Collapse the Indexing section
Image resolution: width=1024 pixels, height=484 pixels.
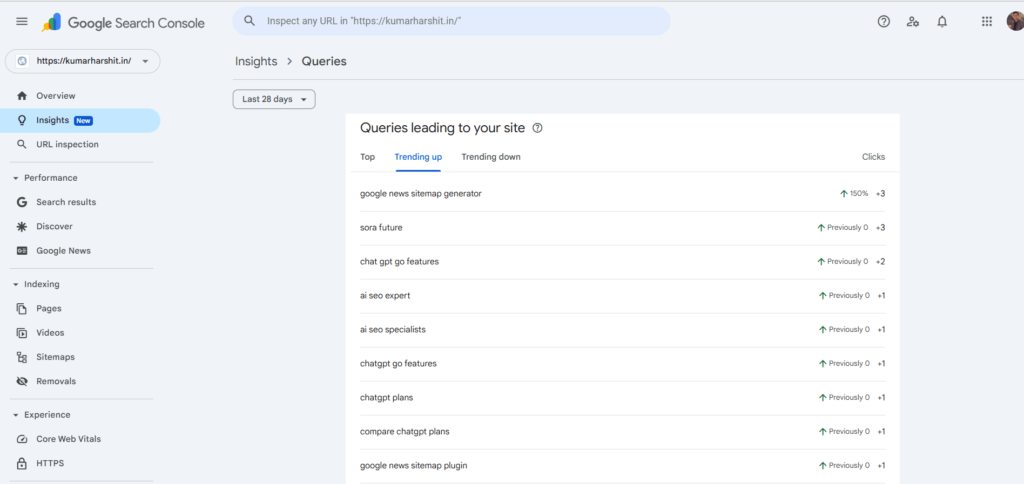36,284
